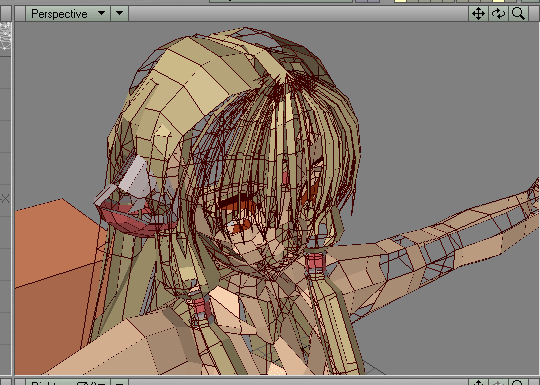The width and height of the screenshot is (540, 385).
Task: Open the Perspective view type dropdown
Action: click(x=68, y=14)
